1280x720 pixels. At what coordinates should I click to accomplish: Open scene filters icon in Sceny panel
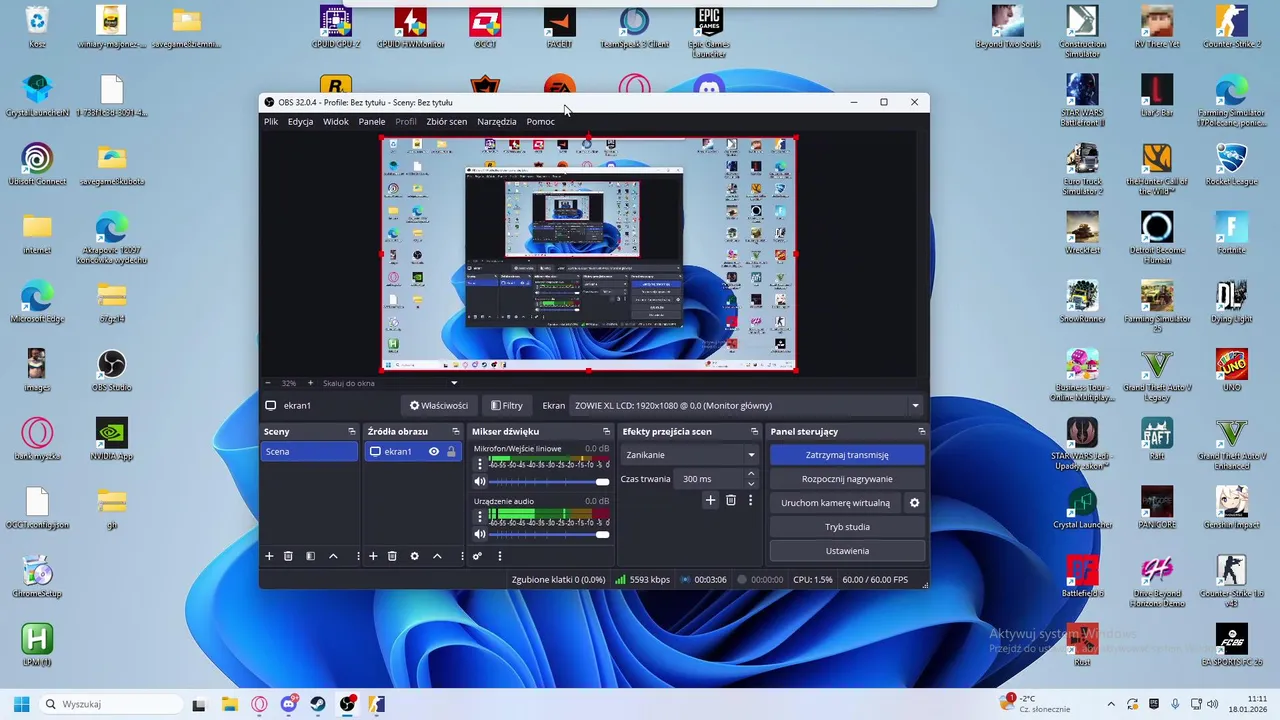[x=311, y=556]
